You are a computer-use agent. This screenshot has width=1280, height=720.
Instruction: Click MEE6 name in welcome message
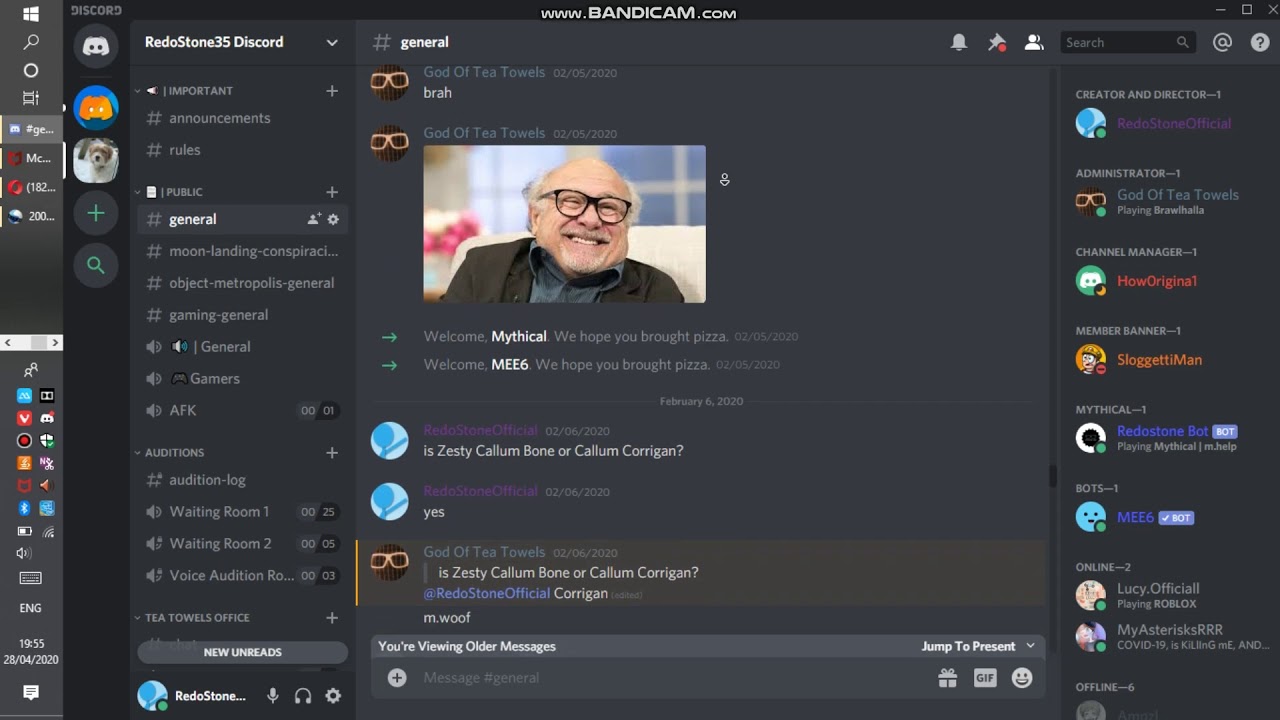coord(510,365)
